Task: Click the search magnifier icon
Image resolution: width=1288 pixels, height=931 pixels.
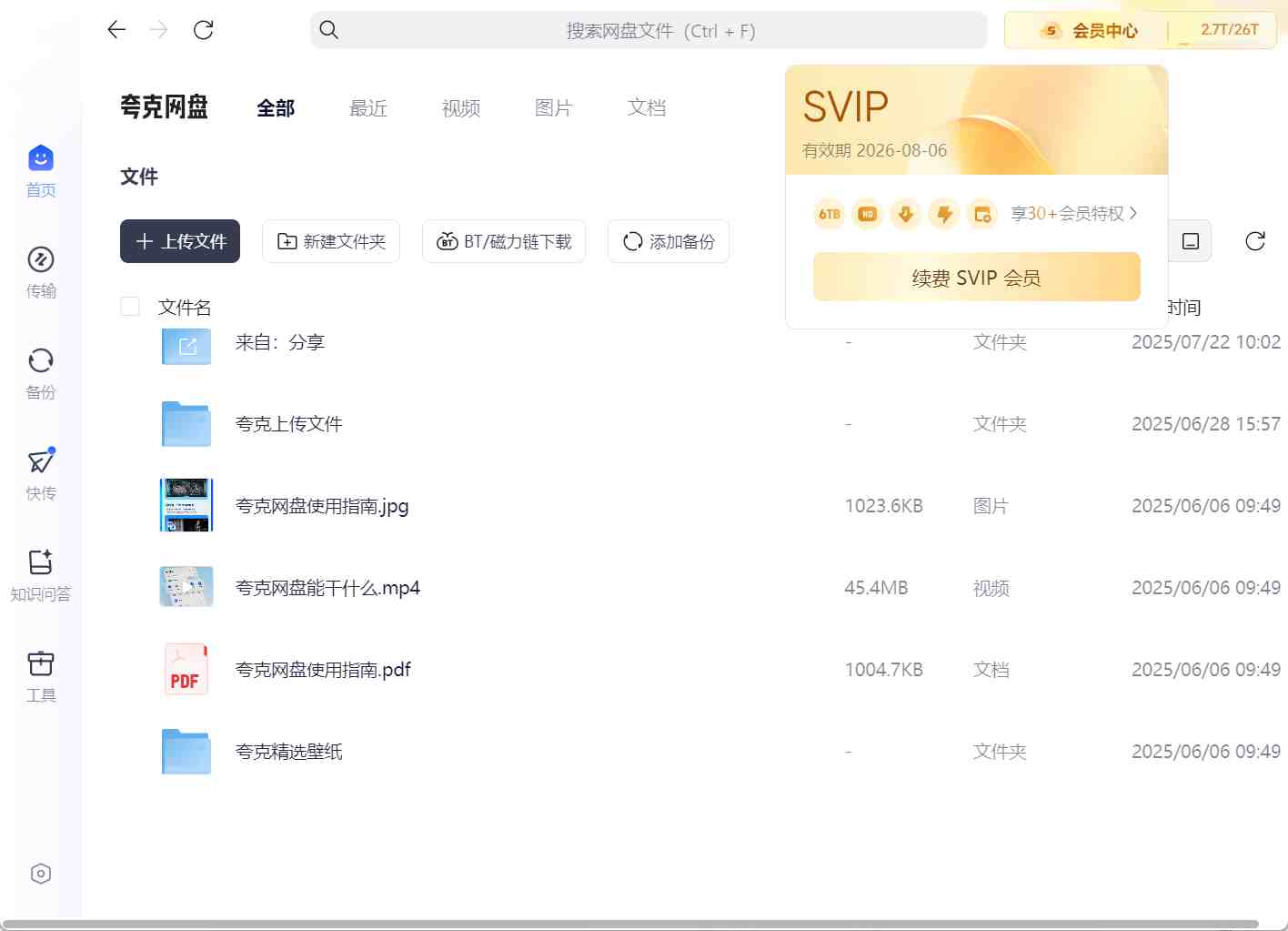Action: pyautogui.click(x=329, y=30)
